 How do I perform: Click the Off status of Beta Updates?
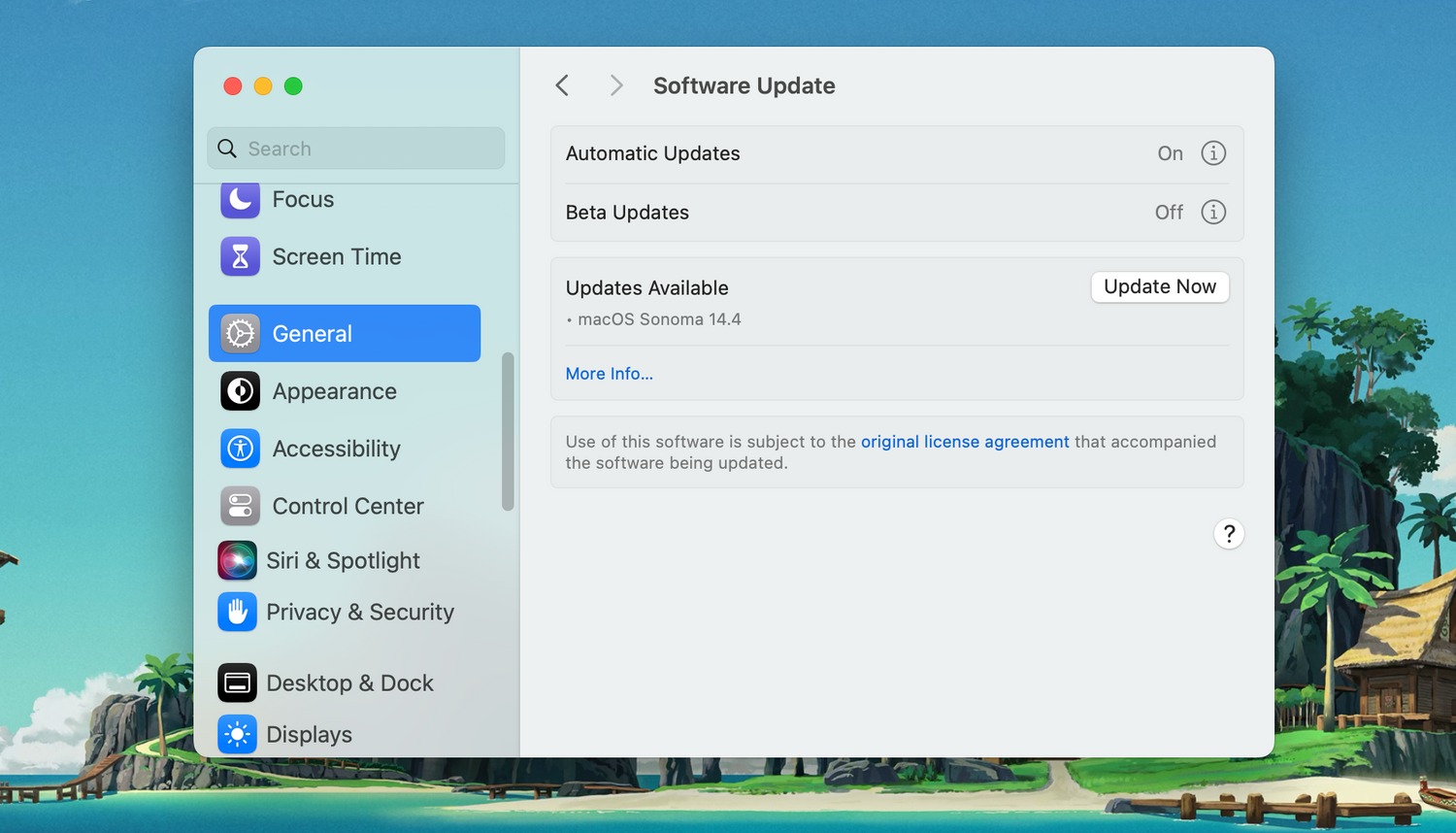(1169, 212)
